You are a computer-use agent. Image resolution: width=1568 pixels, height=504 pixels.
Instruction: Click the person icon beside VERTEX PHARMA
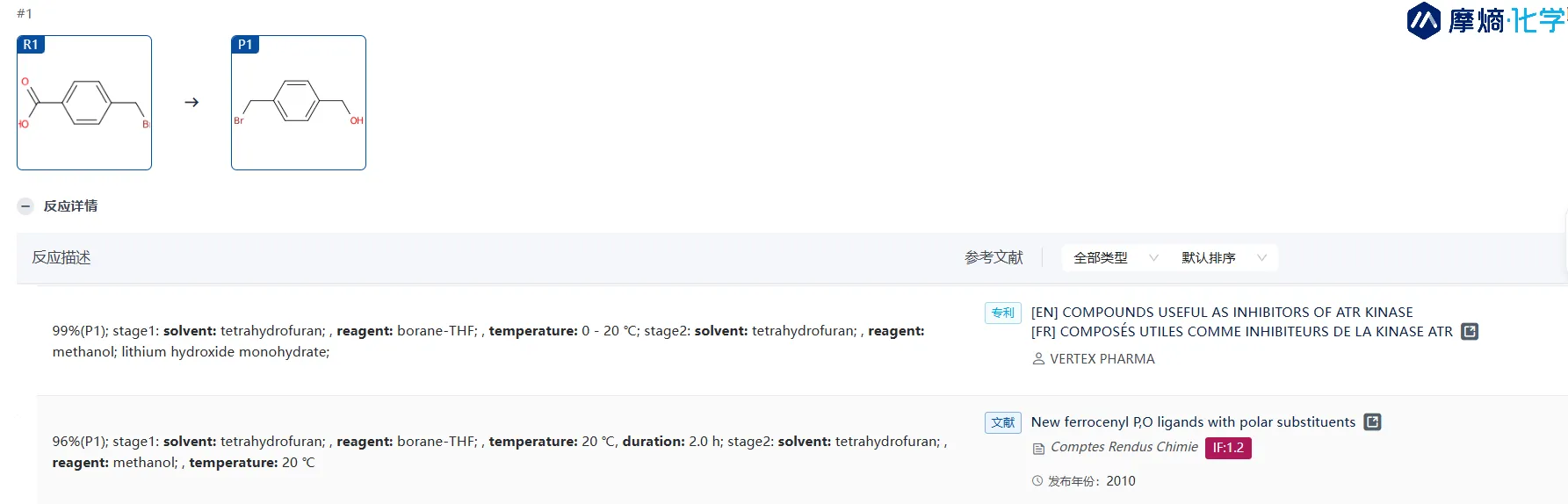(1038, 359)
